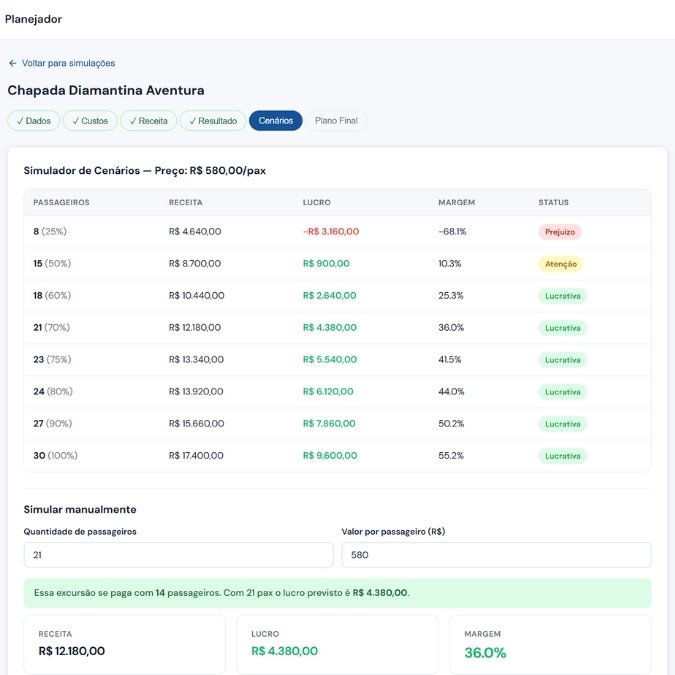Click the back arrow icon beside Voltar para simulações
Viewport: 675px width, 675px height.
tap(12, 63)
